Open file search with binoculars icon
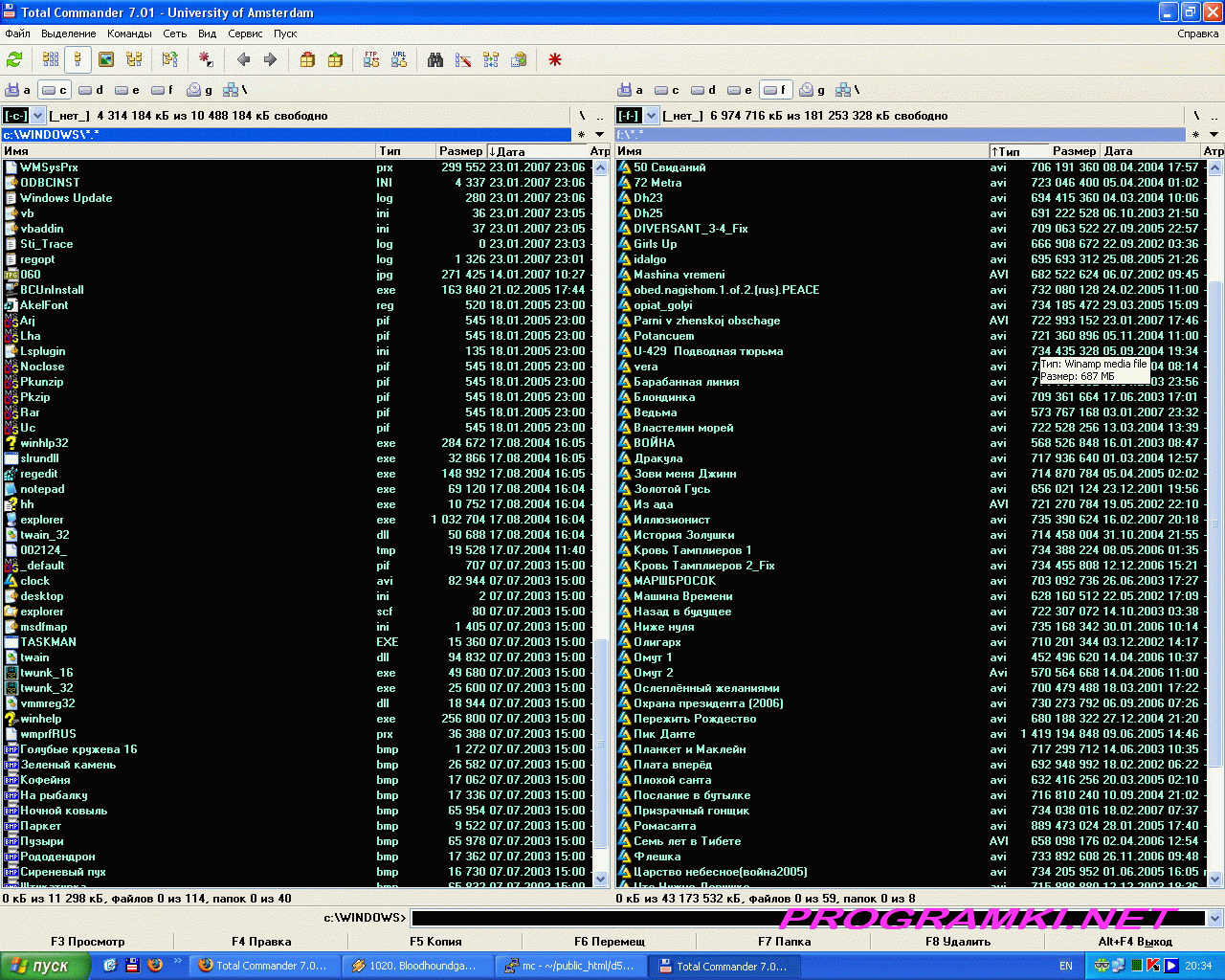The image size is (1225, 980). click(x=435, y=59)
